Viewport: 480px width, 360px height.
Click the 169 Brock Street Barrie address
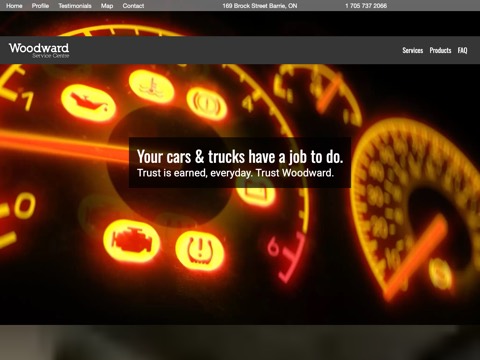point(260,6)
